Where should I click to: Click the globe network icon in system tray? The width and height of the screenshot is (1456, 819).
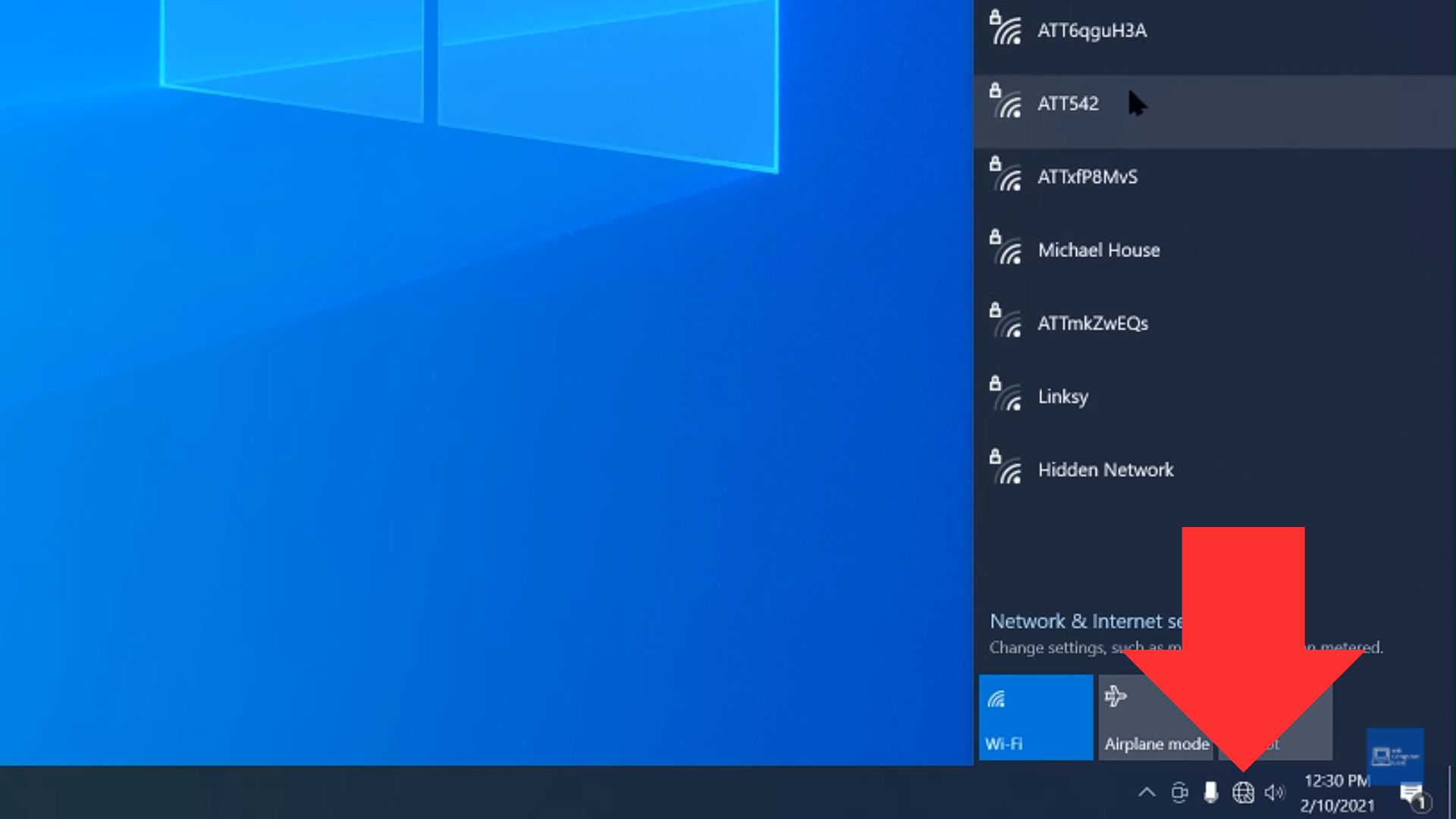pos(1243,792)
